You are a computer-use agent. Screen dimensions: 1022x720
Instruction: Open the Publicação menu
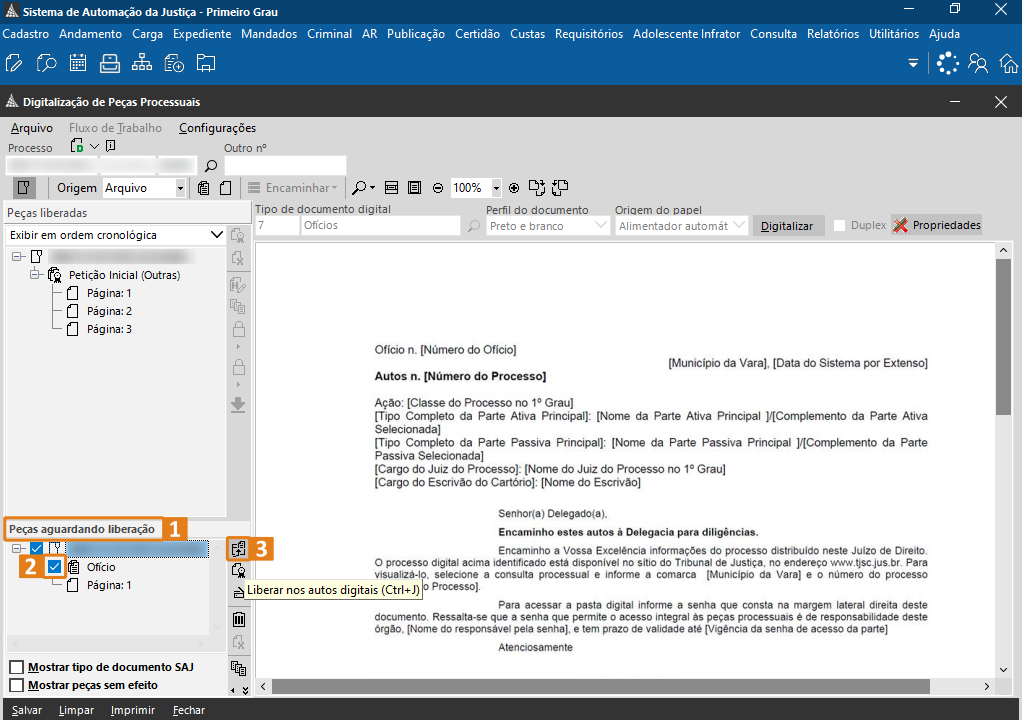click(416, 34)
